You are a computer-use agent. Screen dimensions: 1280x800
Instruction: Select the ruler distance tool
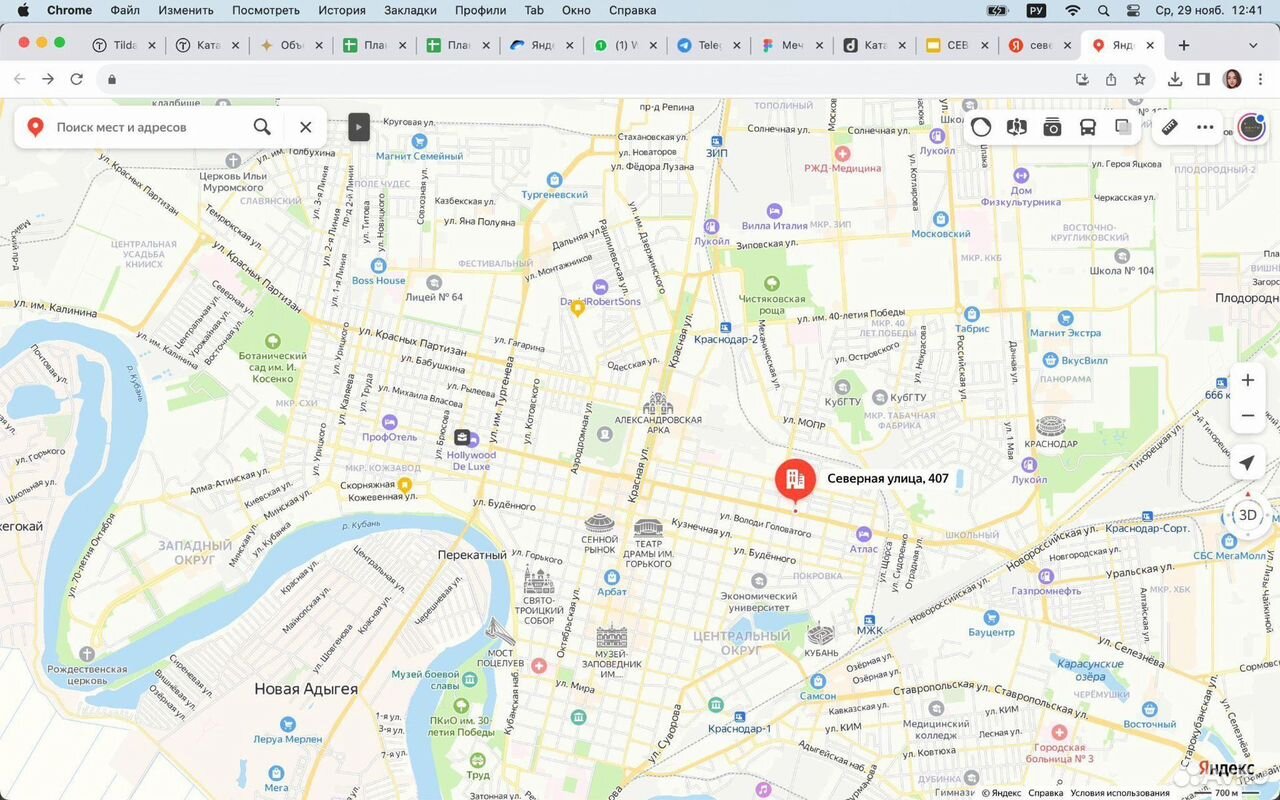click(x=1169, y=127)
